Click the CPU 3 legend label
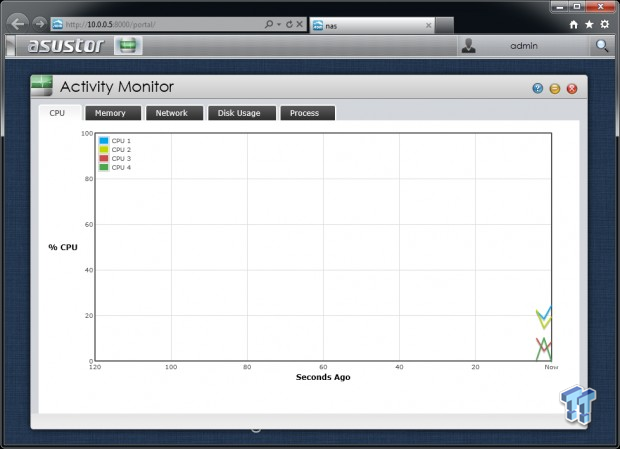Screen dimensions: 620x449 point(121,158)
